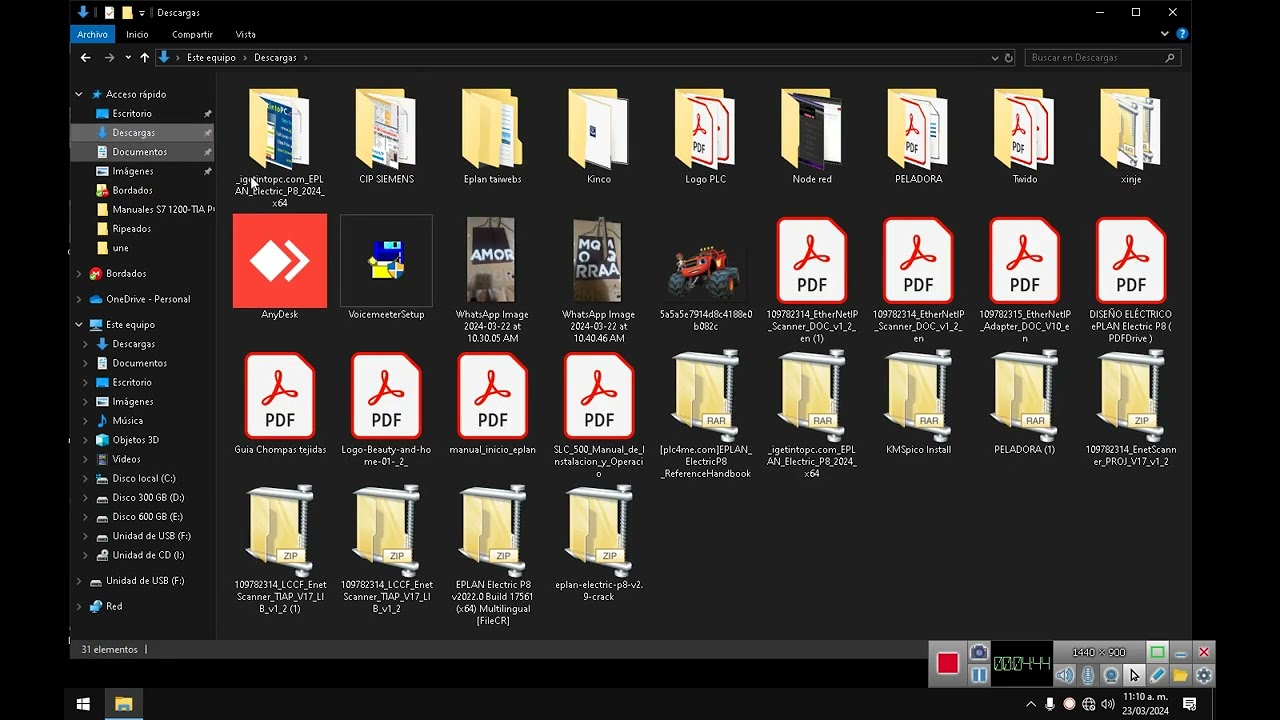This screenshot has height=720, width=1280.
Task: Toggle mouse cursor capture in recorder
Action: (x=1134, y=676)
